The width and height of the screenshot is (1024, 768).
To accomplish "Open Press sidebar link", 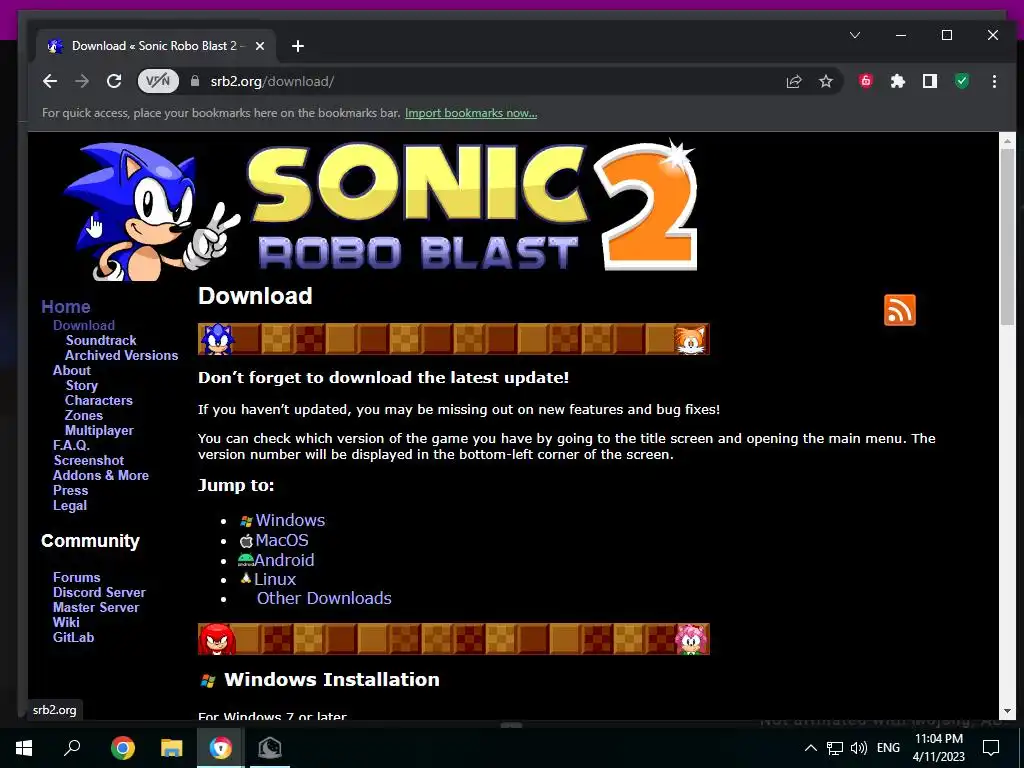I will tap(71, 490).
